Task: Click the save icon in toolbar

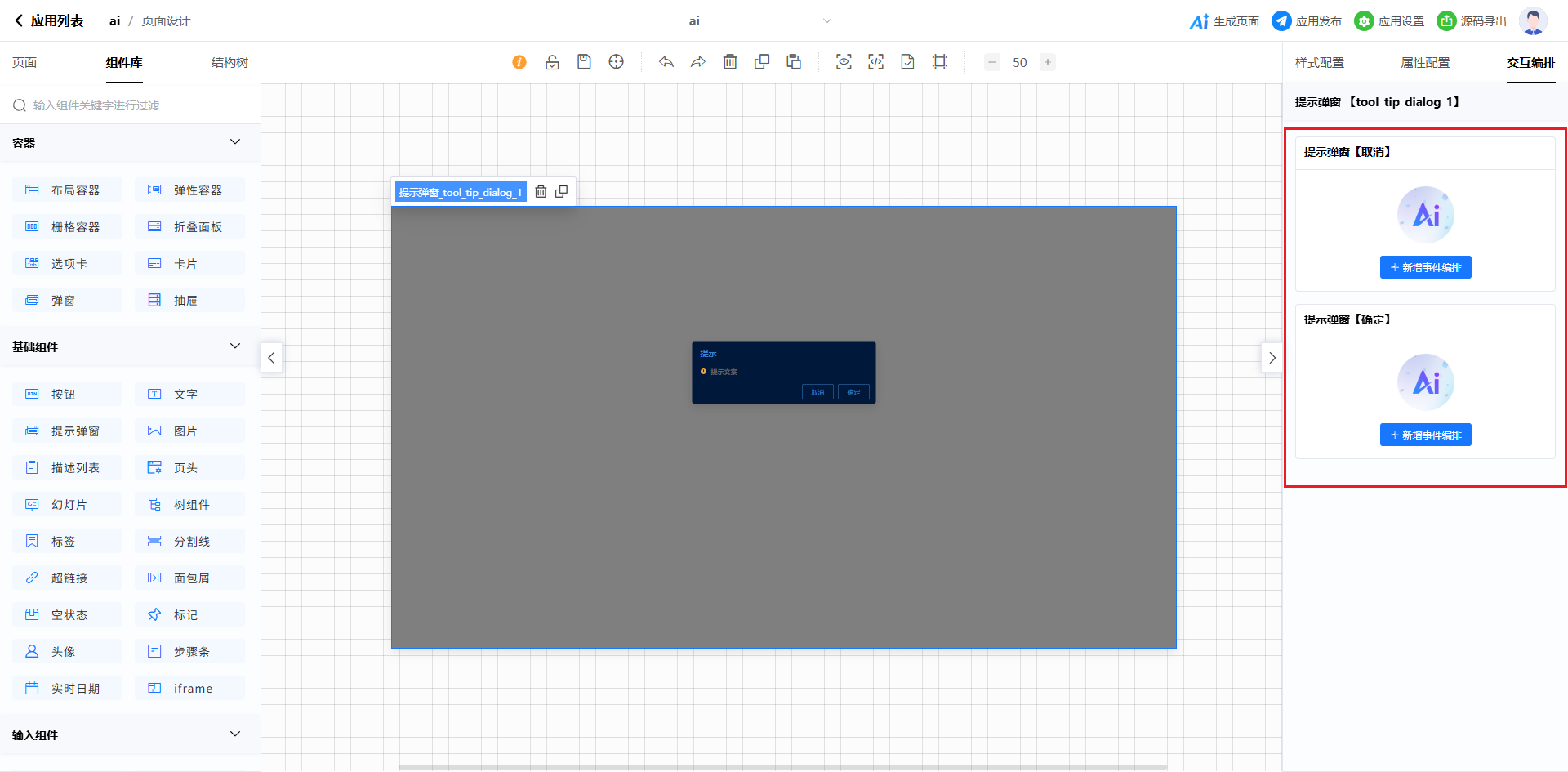Action: coord(584,62)
